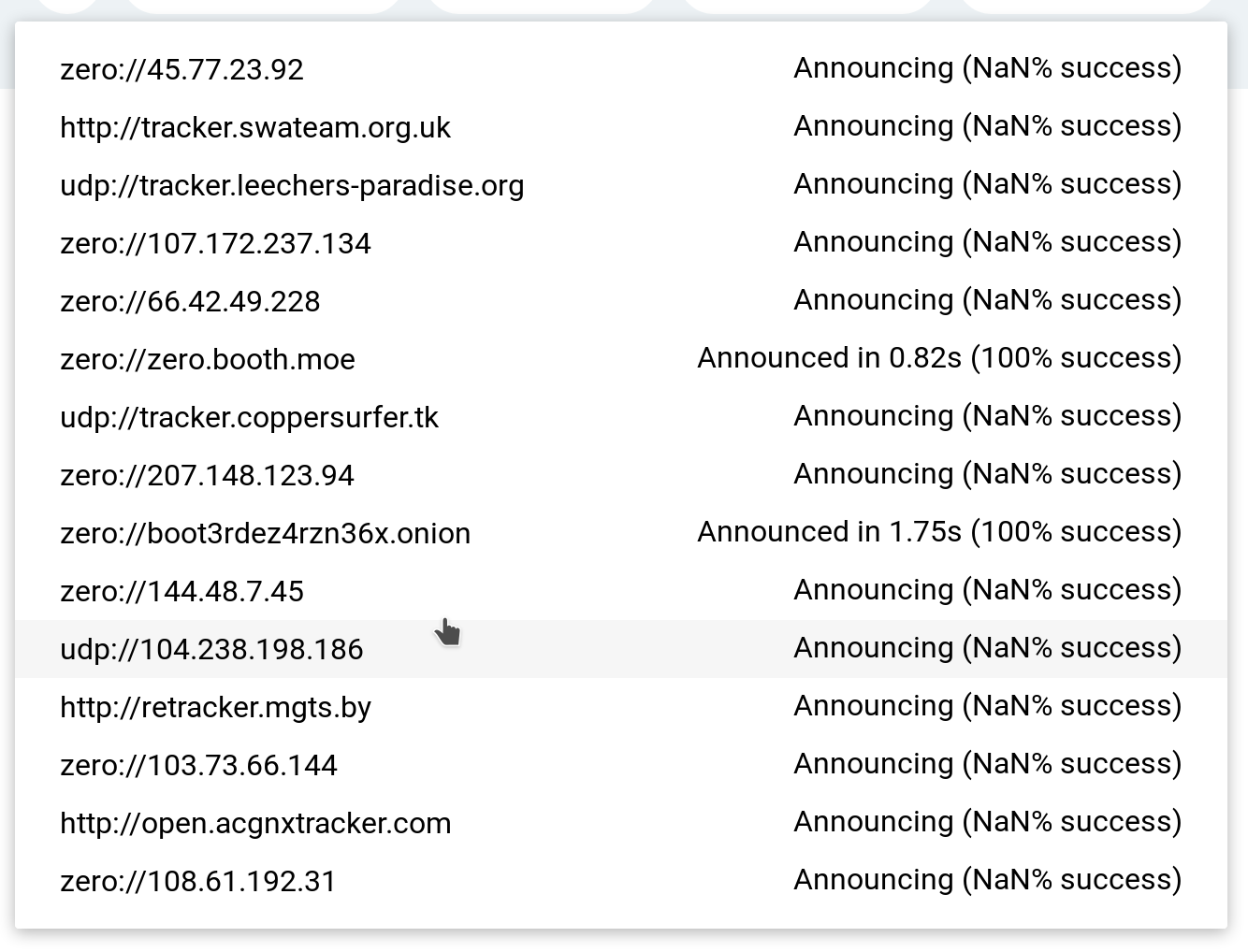Image resolution: width=1248 pixels, height=952 pixels.
Task: Select the zero://103.73.66.144 tracker row
Action: (x=198, y=766)
